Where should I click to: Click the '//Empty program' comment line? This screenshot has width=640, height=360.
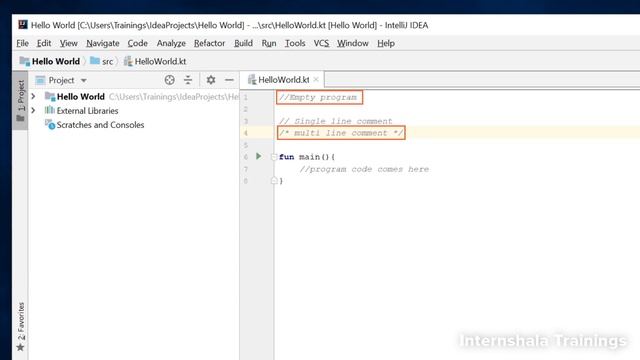(318, 98)
